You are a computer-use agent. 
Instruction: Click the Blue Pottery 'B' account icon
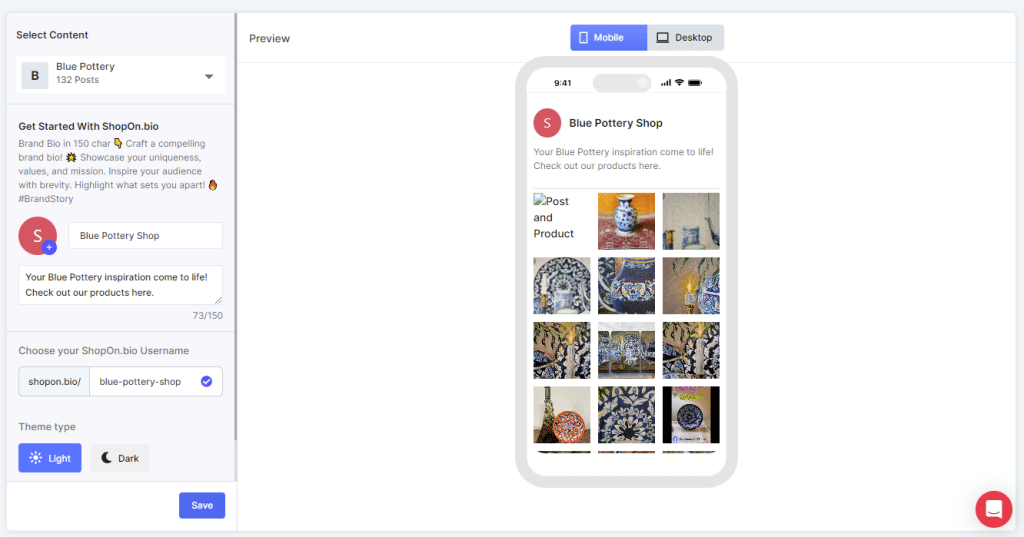(x=35, y=75)
